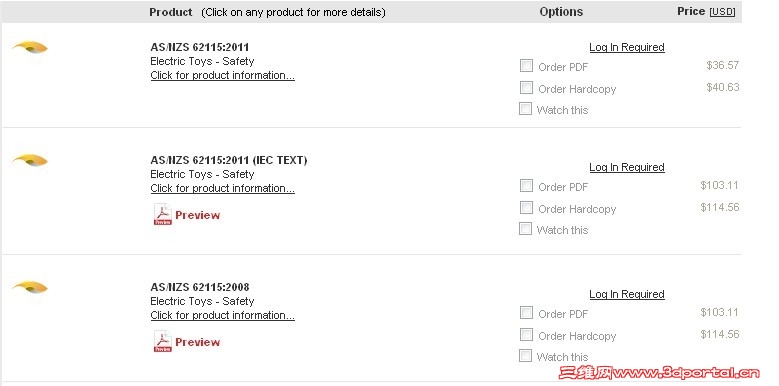
Task: Enable Watch this for the IEC TEXT product
Action: (x=525, y=229)
